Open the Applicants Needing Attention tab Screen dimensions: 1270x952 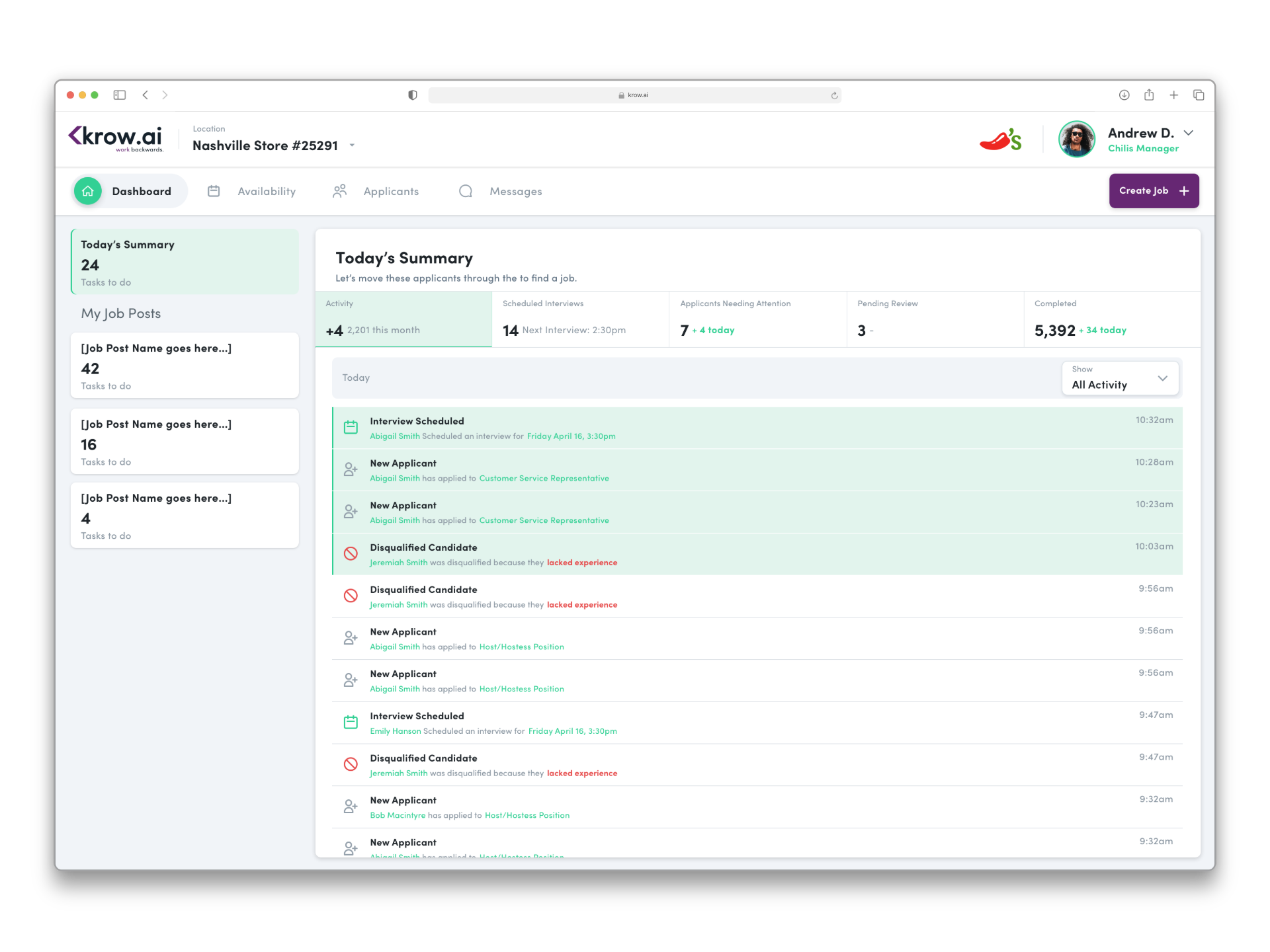coord(757,319)
